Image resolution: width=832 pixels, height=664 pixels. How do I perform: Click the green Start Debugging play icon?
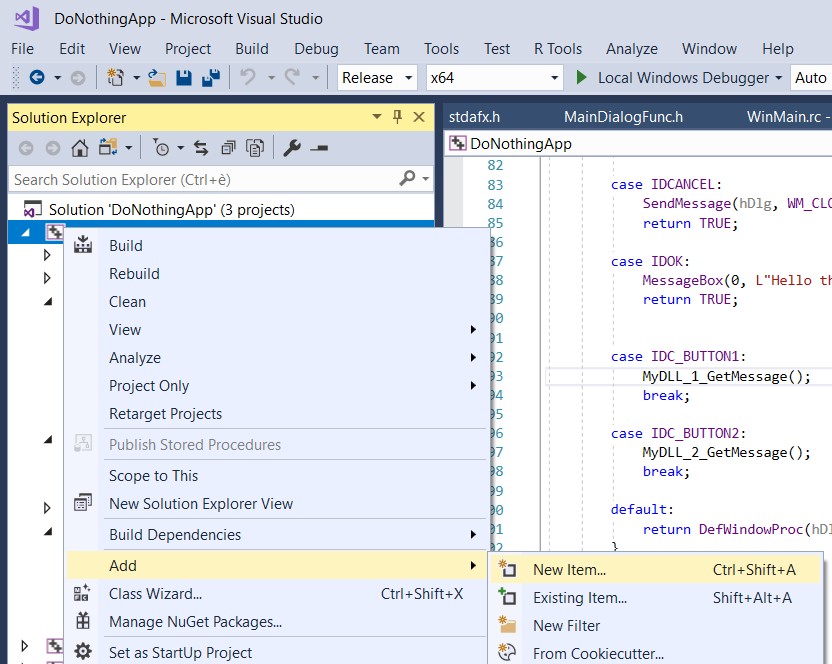click(582, 77)
